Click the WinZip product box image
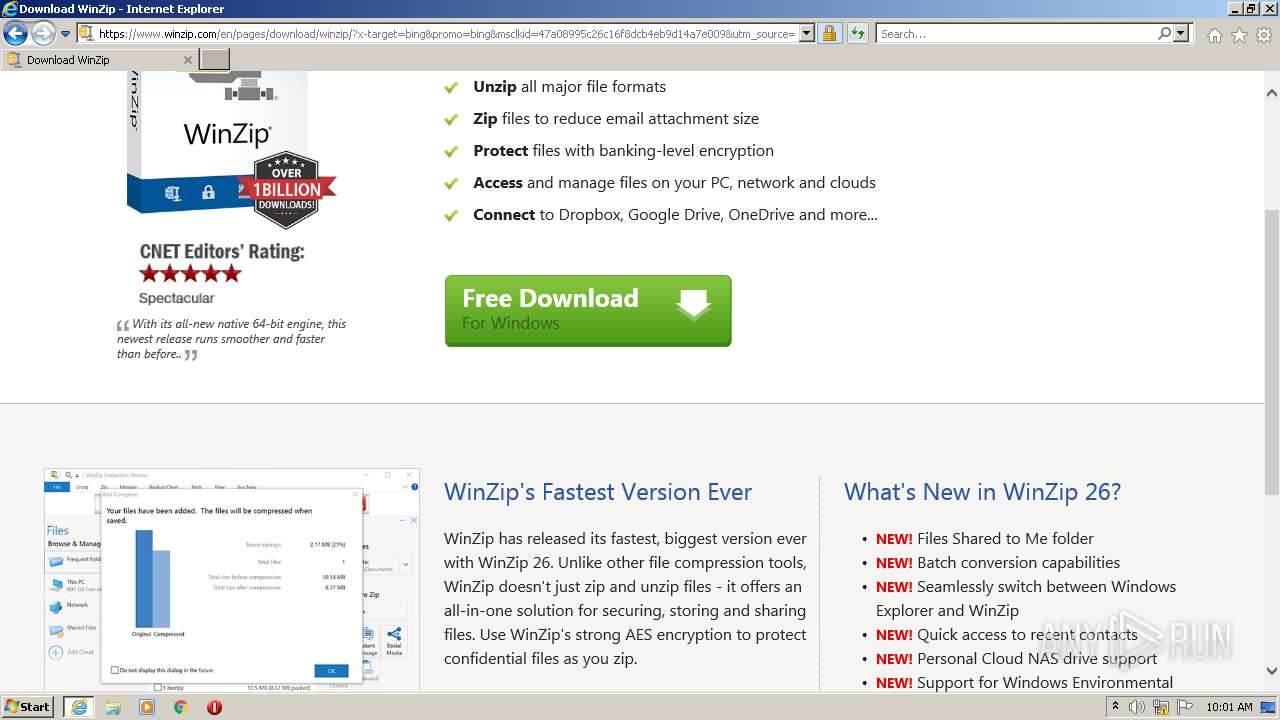The image size is (1280, 720). click(218, 140)
